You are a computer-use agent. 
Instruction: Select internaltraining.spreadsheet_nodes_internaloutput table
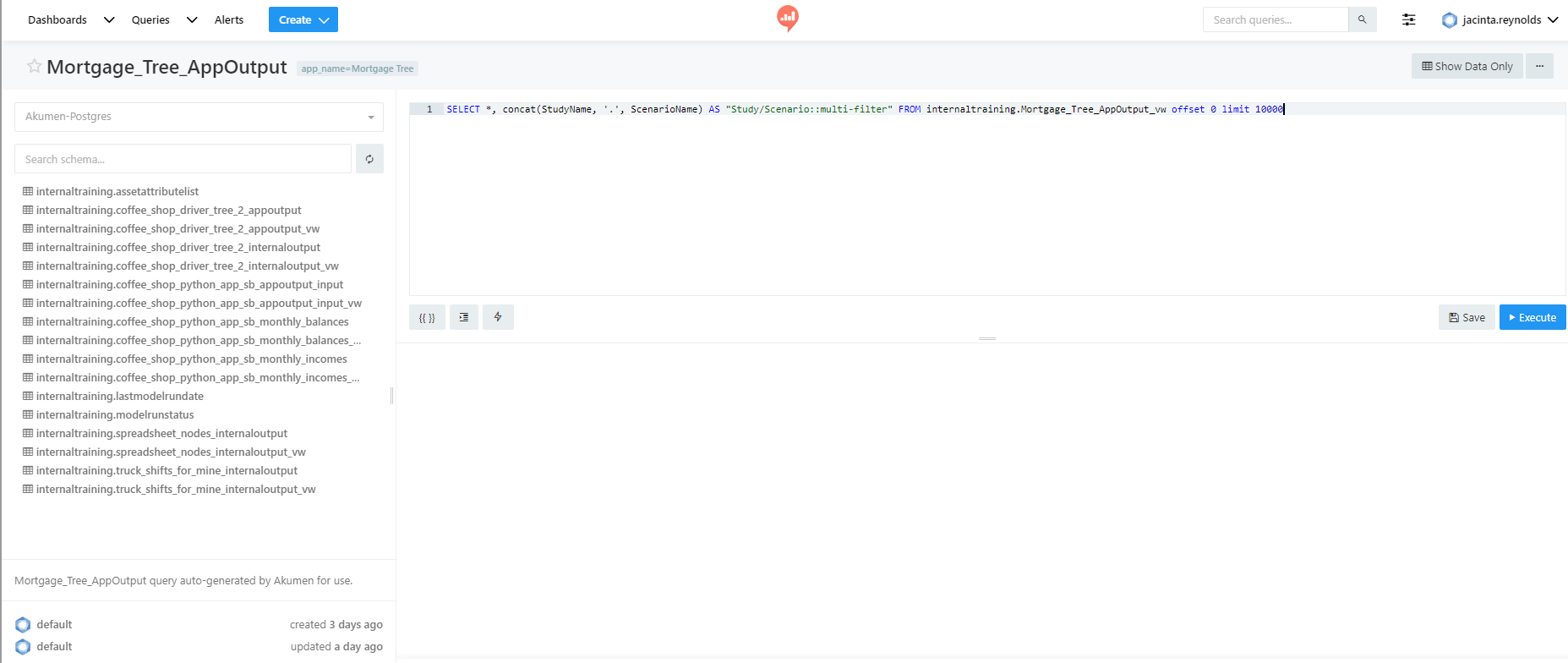pyautogui.click(x=161, y=433)
